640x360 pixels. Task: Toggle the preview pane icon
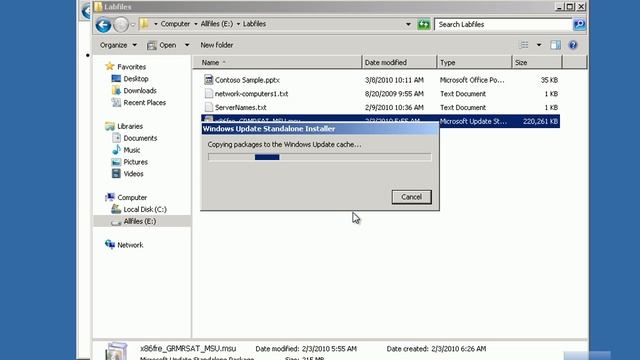[x=556, y=45]
